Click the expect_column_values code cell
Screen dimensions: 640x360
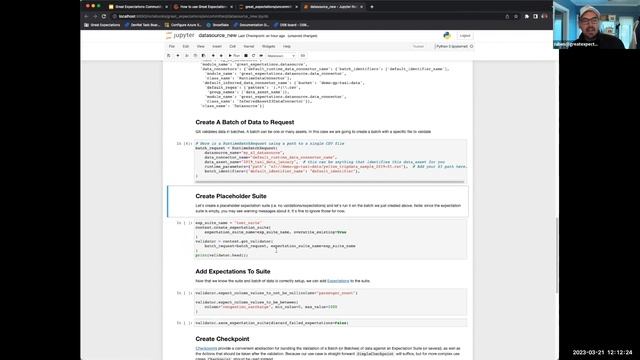[331, 302]
